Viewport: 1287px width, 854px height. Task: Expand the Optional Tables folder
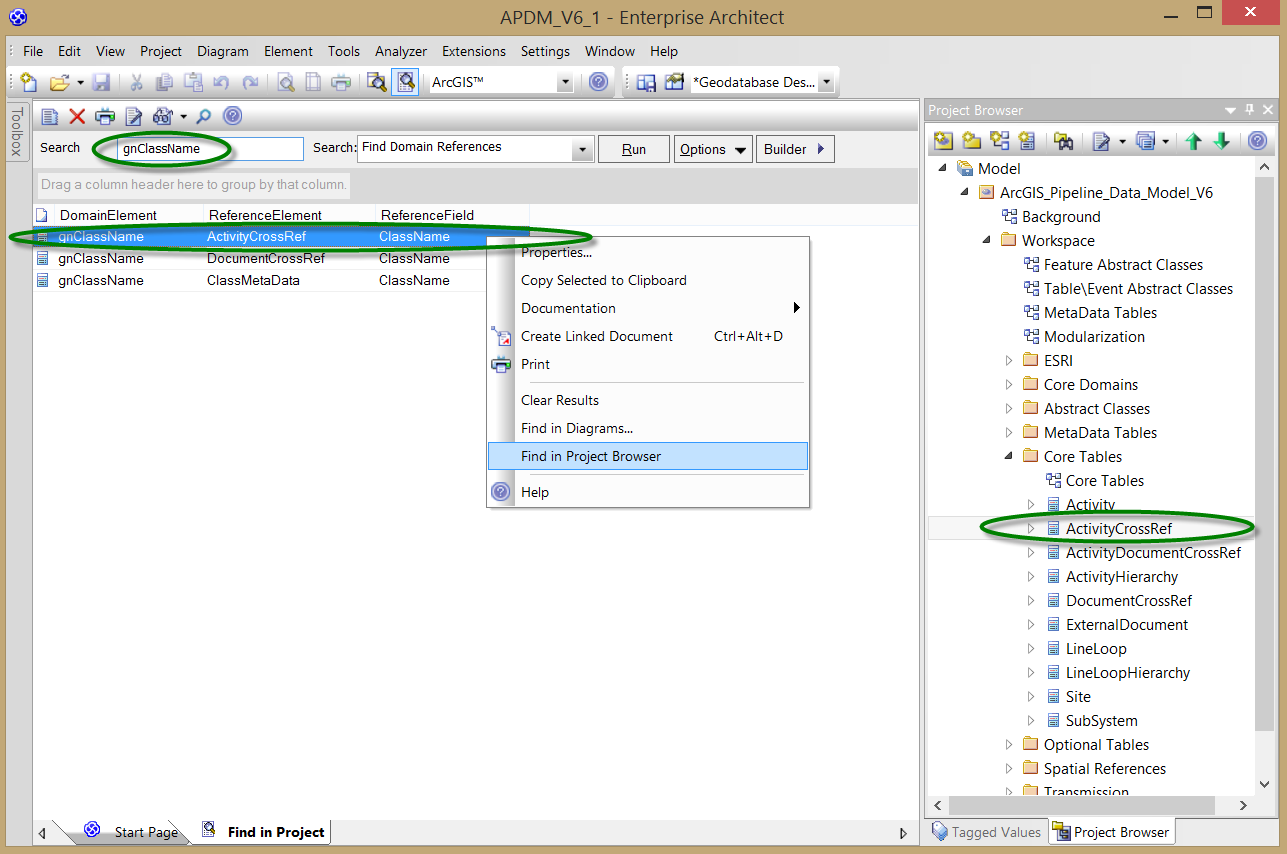1009,745
